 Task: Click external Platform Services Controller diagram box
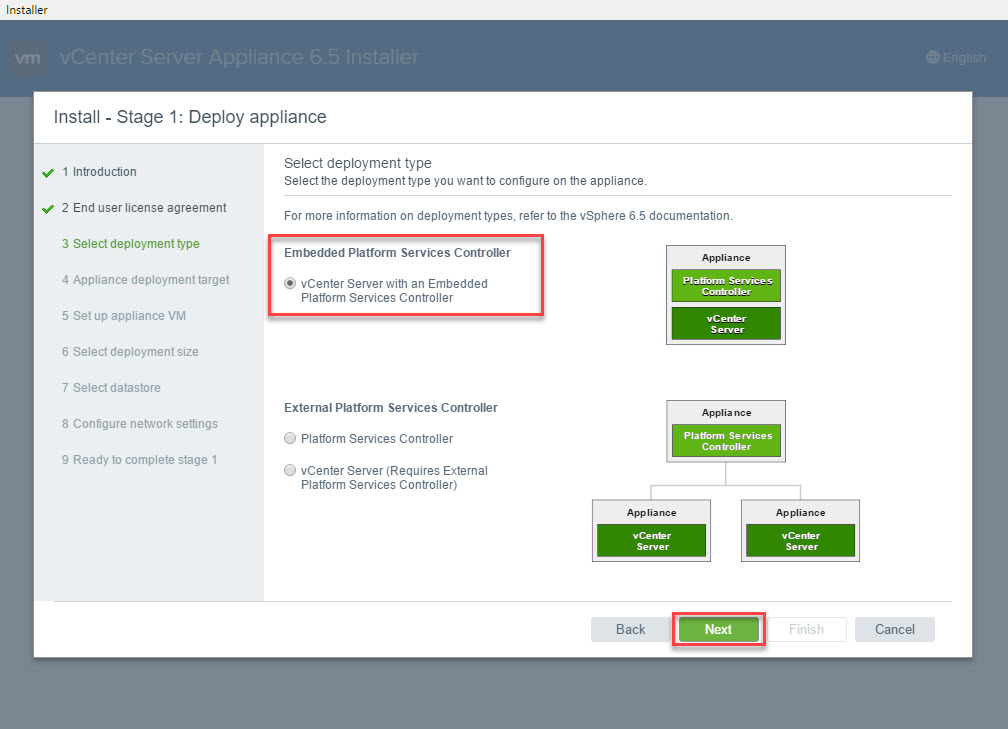click(x=726, y=441)
